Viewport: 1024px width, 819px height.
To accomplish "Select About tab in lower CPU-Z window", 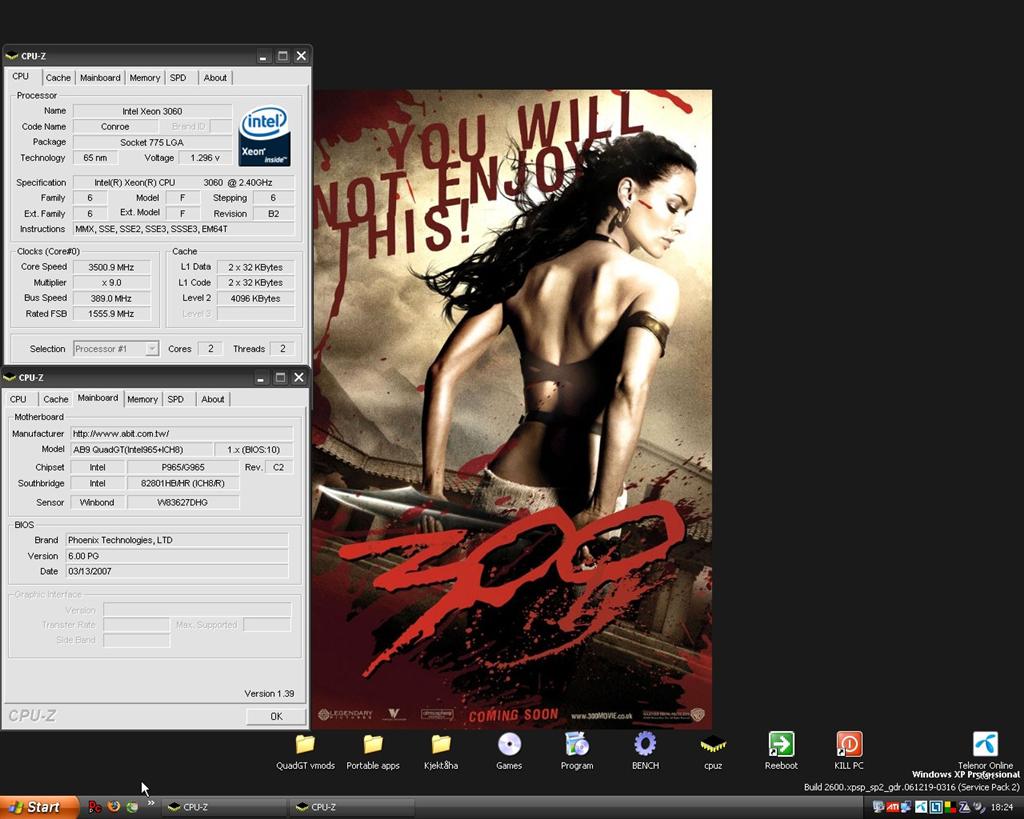I will 213,399.
